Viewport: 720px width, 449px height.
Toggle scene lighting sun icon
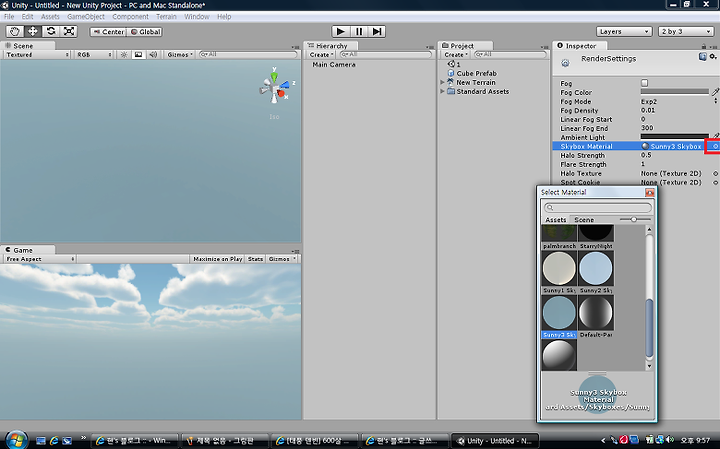point(124,55)
